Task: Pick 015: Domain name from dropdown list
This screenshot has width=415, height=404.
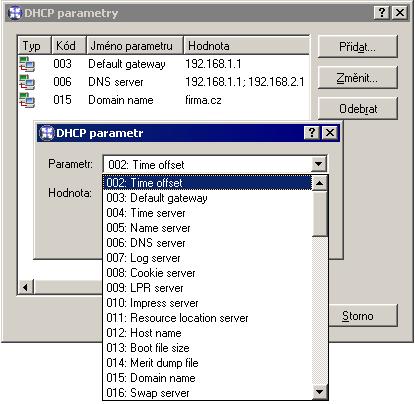Action: tap(207, 378)
